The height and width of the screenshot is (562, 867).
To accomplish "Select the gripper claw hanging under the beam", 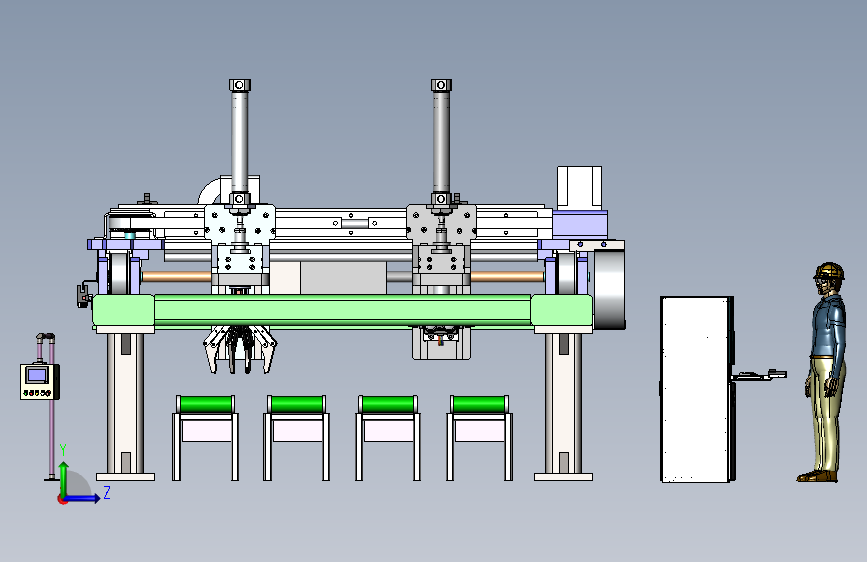I will [x=240, y=350].
